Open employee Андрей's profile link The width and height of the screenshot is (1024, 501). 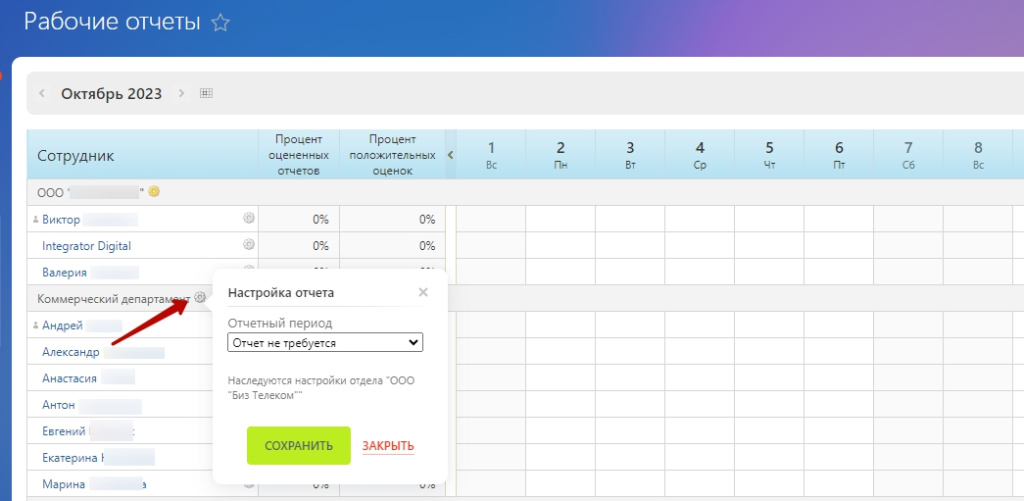(x=62, y=325)
